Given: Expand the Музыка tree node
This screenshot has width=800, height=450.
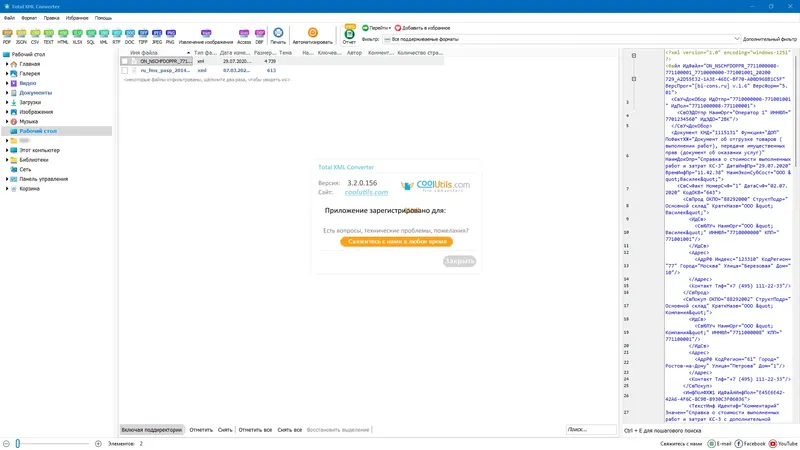Looking at the screenshot, I should (x=7, y=121).
